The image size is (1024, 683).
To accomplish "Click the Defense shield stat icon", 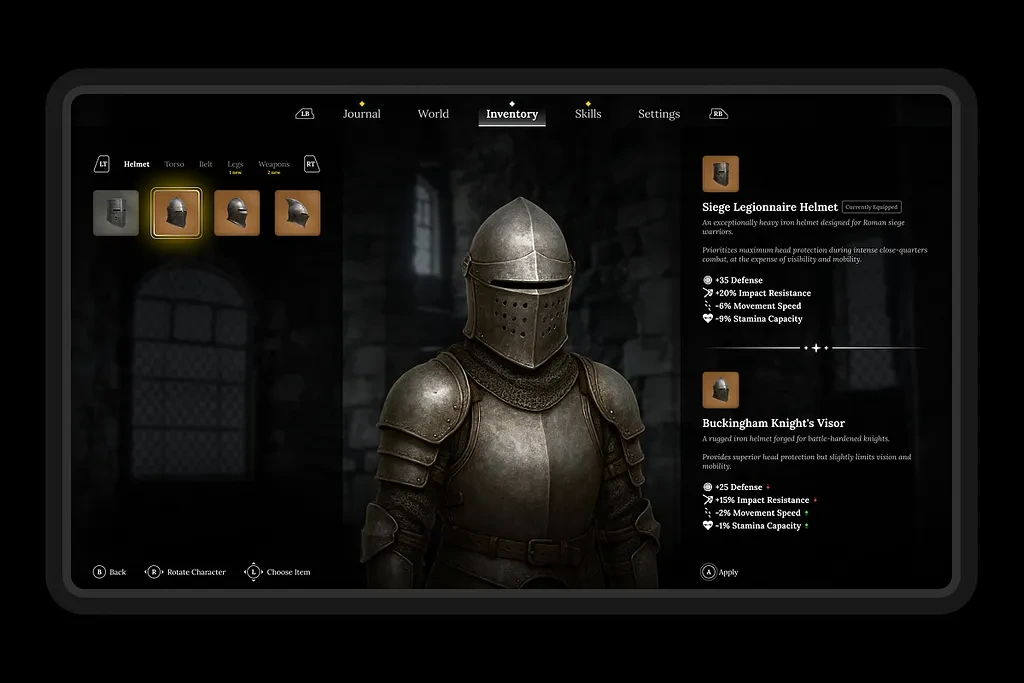I will (709, 280).
